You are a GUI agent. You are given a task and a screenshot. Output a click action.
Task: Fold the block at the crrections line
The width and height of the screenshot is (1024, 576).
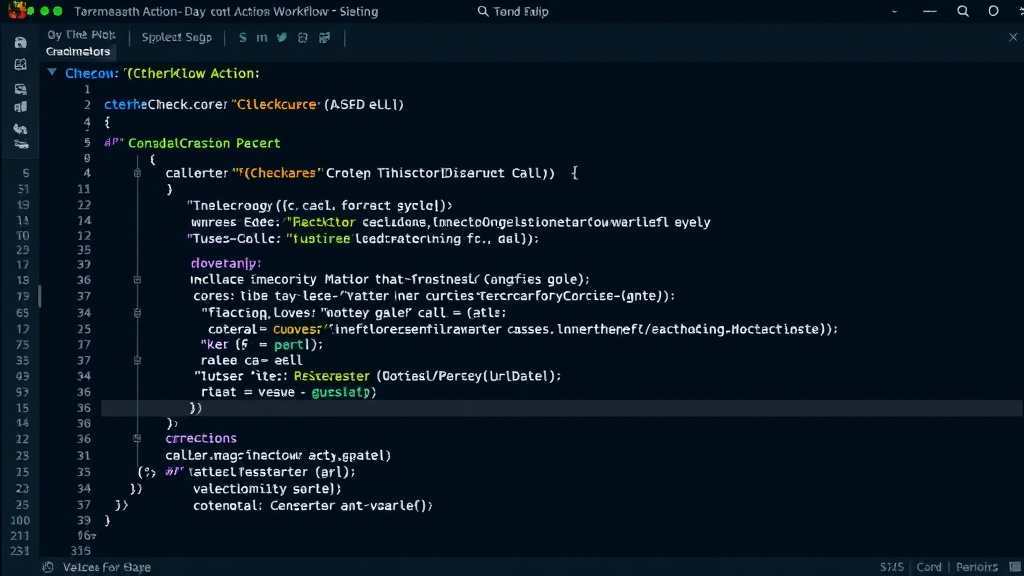tap(137, 438)
